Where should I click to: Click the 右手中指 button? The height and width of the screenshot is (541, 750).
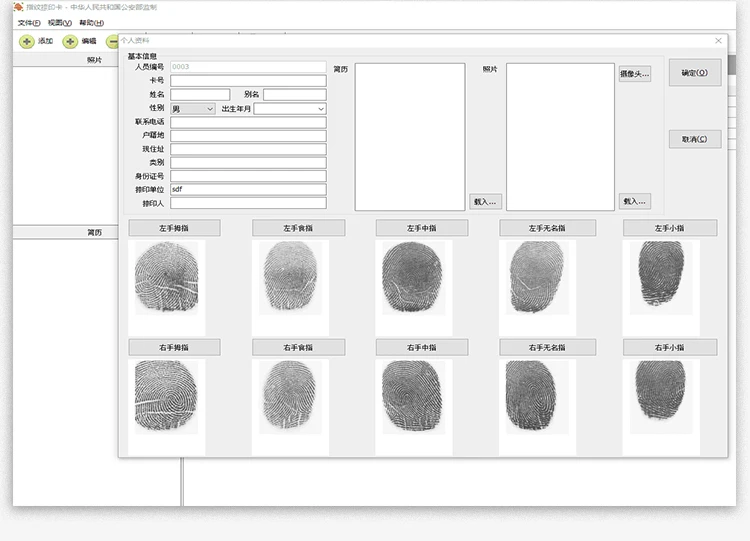422,347
